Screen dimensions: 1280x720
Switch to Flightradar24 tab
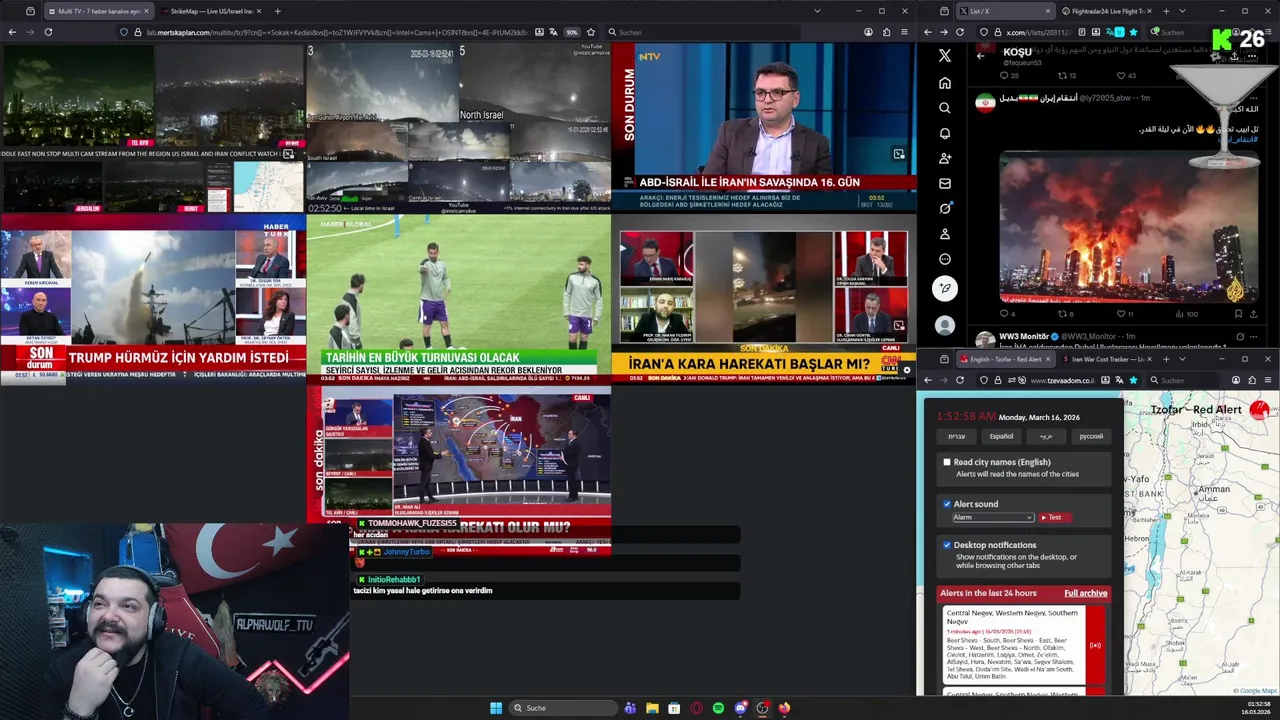(x=1106, y=11)
